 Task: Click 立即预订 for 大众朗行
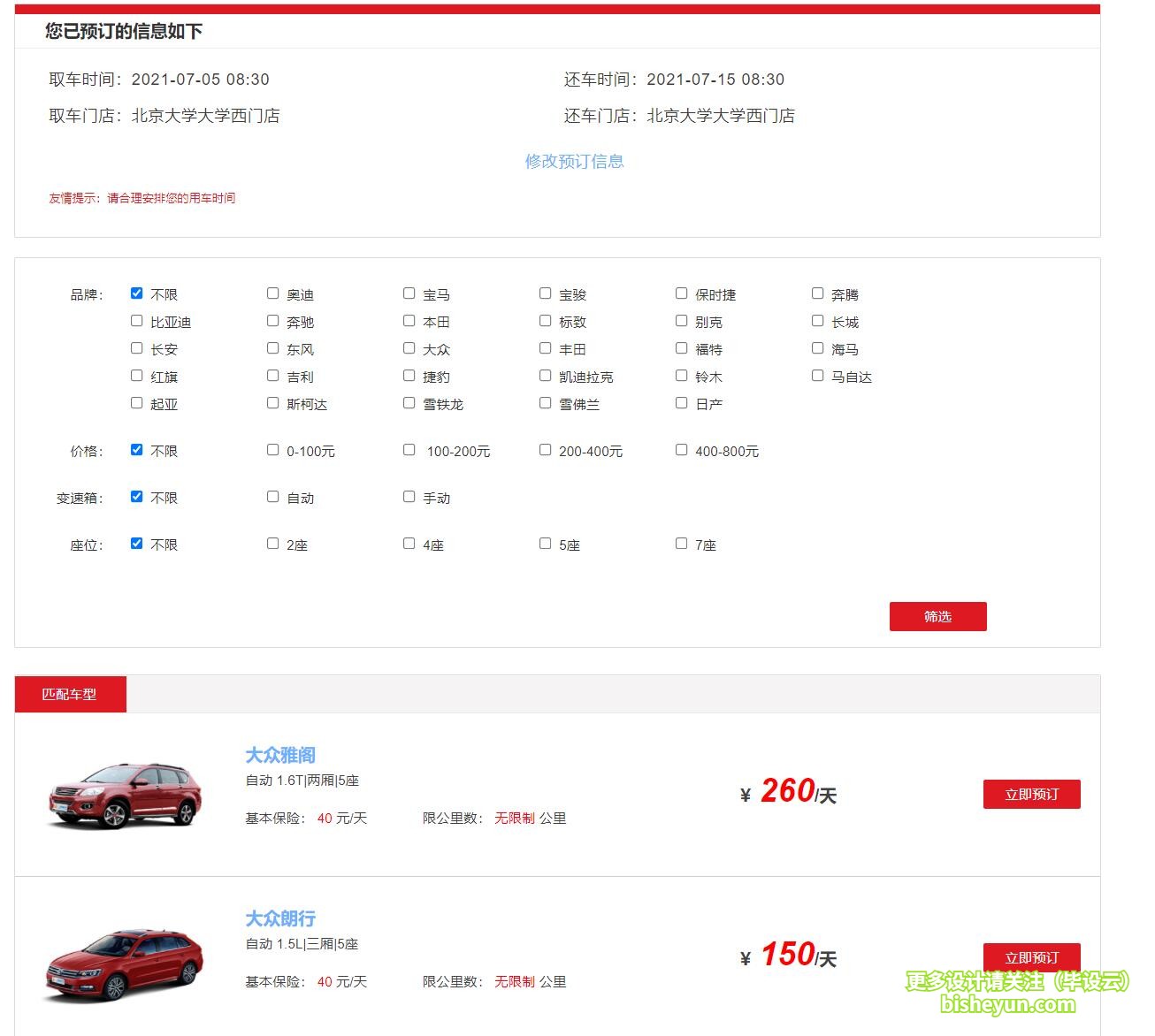1031,957
